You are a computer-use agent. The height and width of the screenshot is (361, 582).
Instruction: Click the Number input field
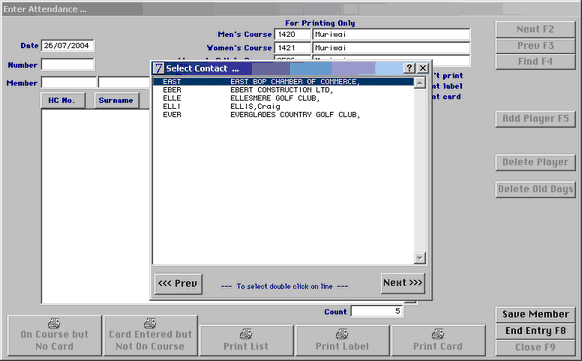click(68, 65)
